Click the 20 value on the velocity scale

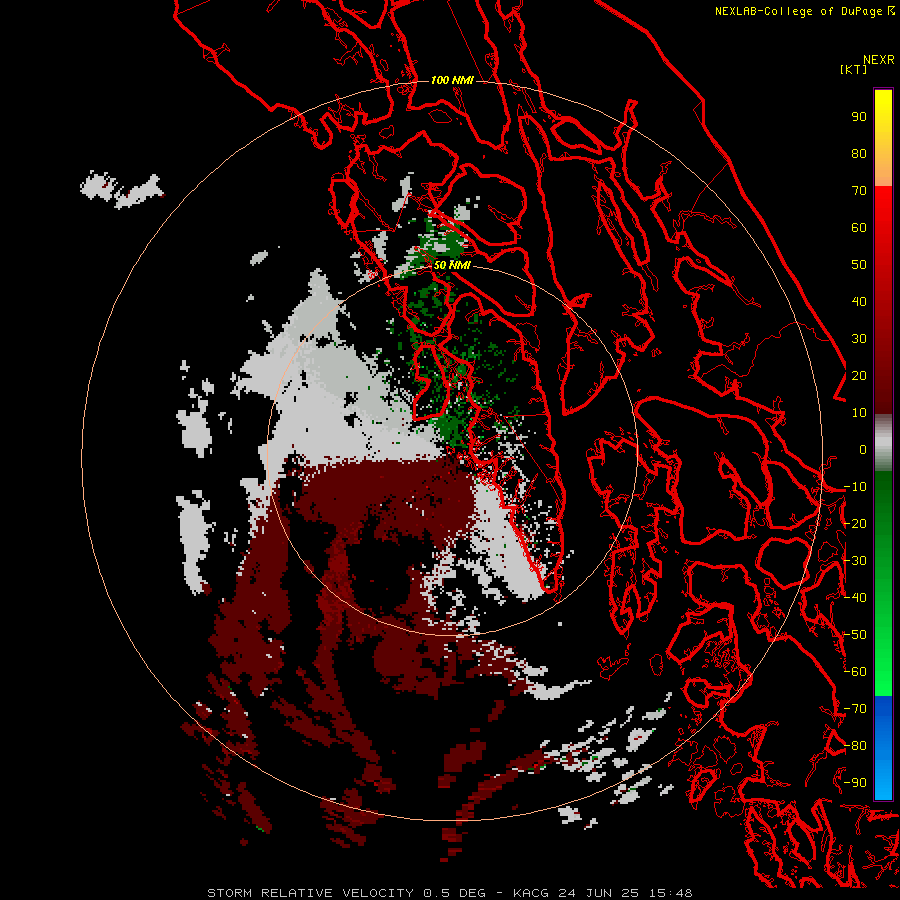(x=859, y=376)
